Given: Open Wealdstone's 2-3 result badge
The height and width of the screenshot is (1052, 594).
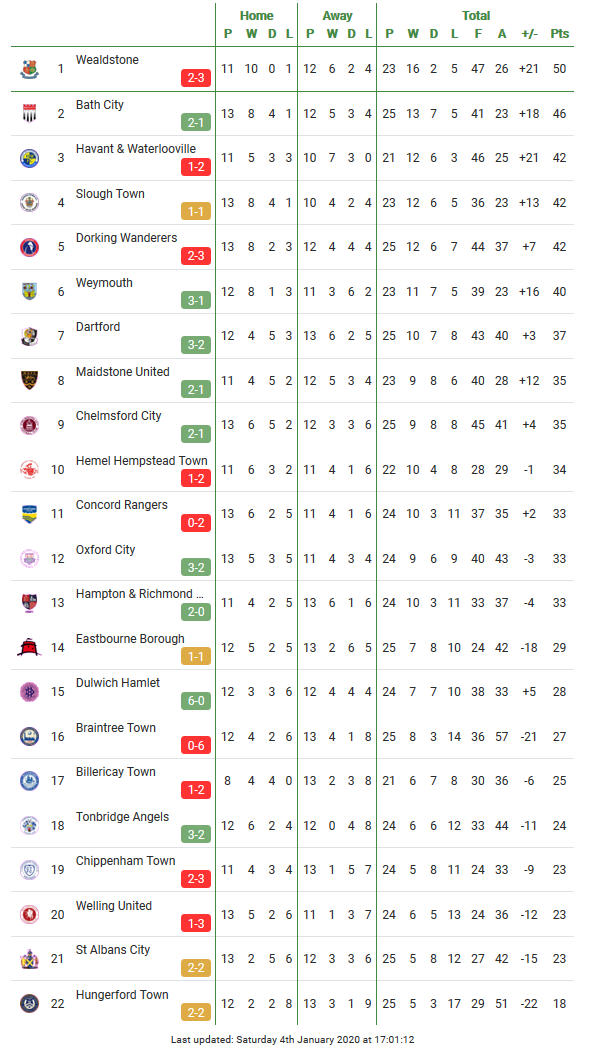Looking at the screenshot, I should pyautogui.click(x=196, y=78).
